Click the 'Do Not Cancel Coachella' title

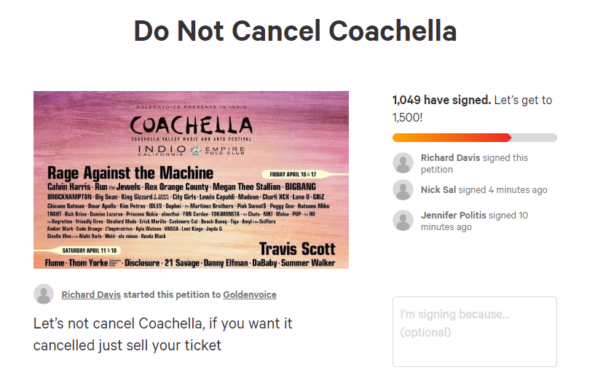click(x=295, y=31)
